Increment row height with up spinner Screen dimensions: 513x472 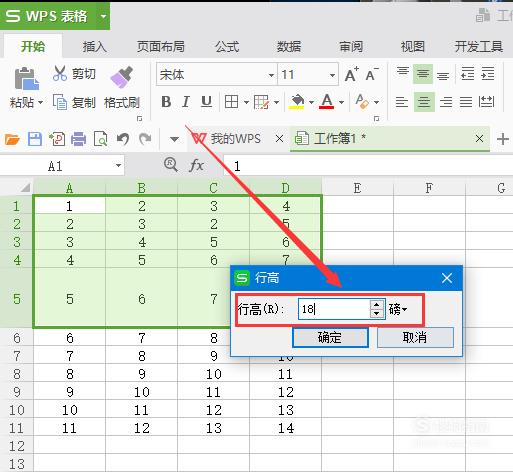coord(377,305)
